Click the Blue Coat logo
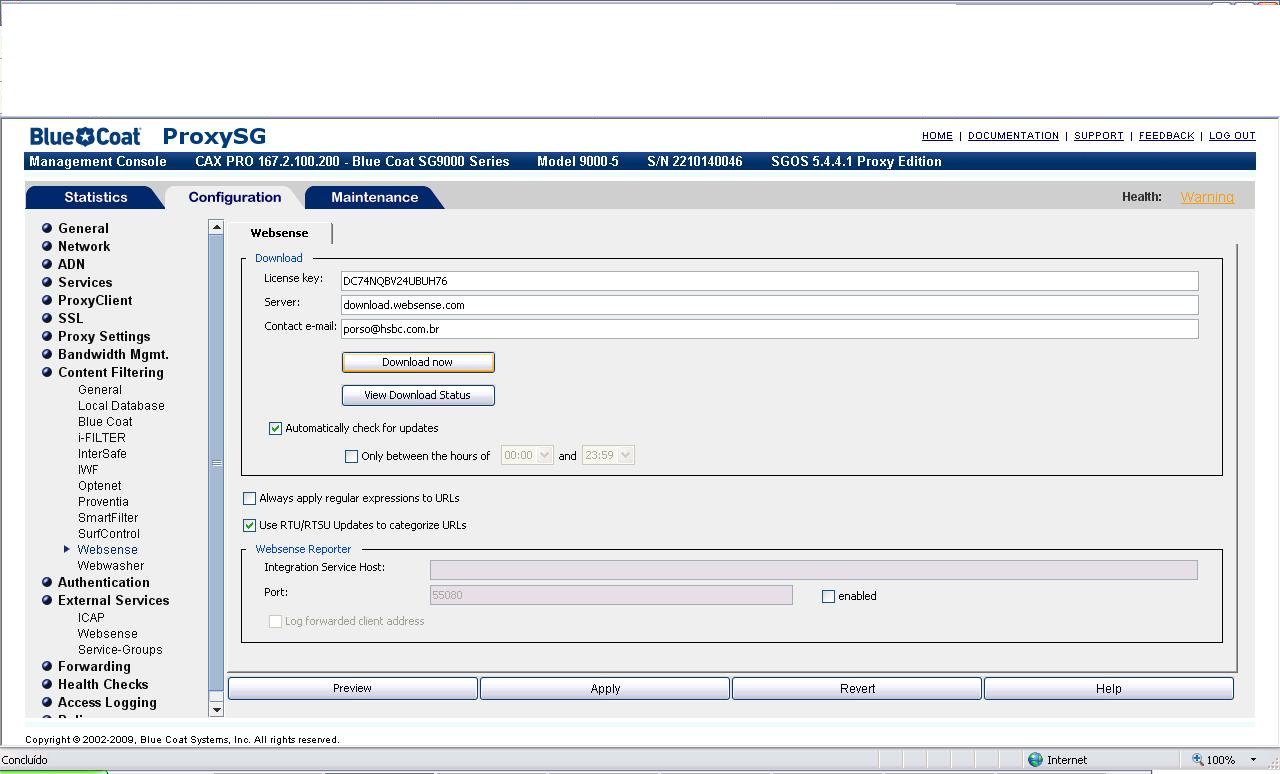1280x774 pixels. 85,137
